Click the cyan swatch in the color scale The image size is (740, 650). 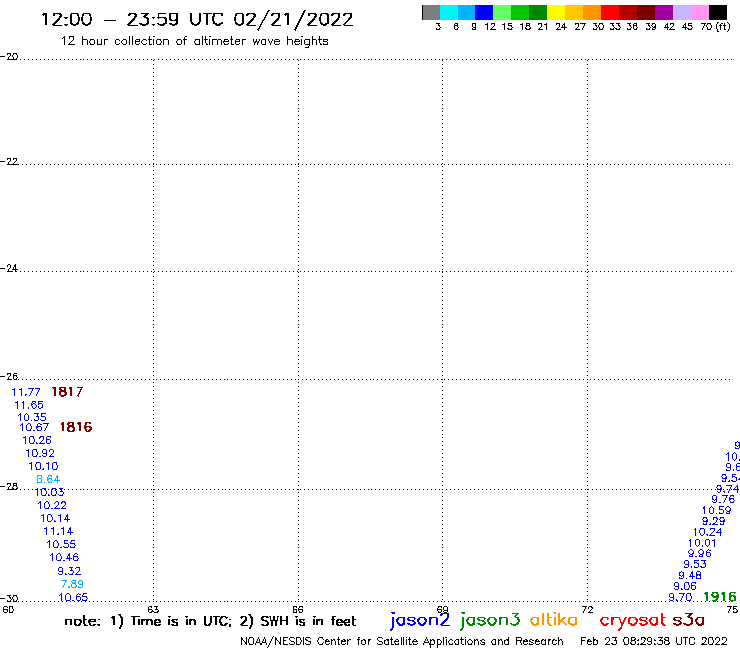click(449, 12)
